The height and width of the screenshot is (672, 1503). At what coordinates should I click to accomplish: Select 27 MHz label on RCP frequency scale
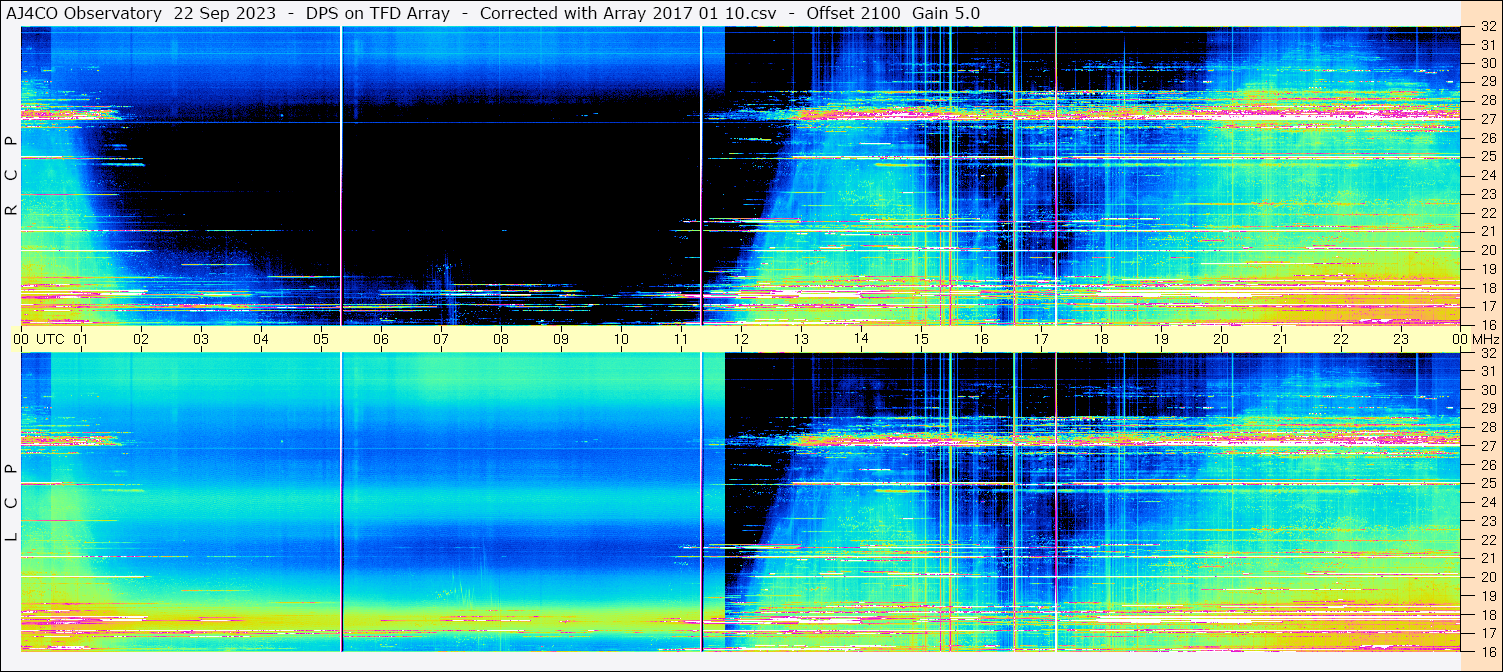click(x=1488, y=119)
